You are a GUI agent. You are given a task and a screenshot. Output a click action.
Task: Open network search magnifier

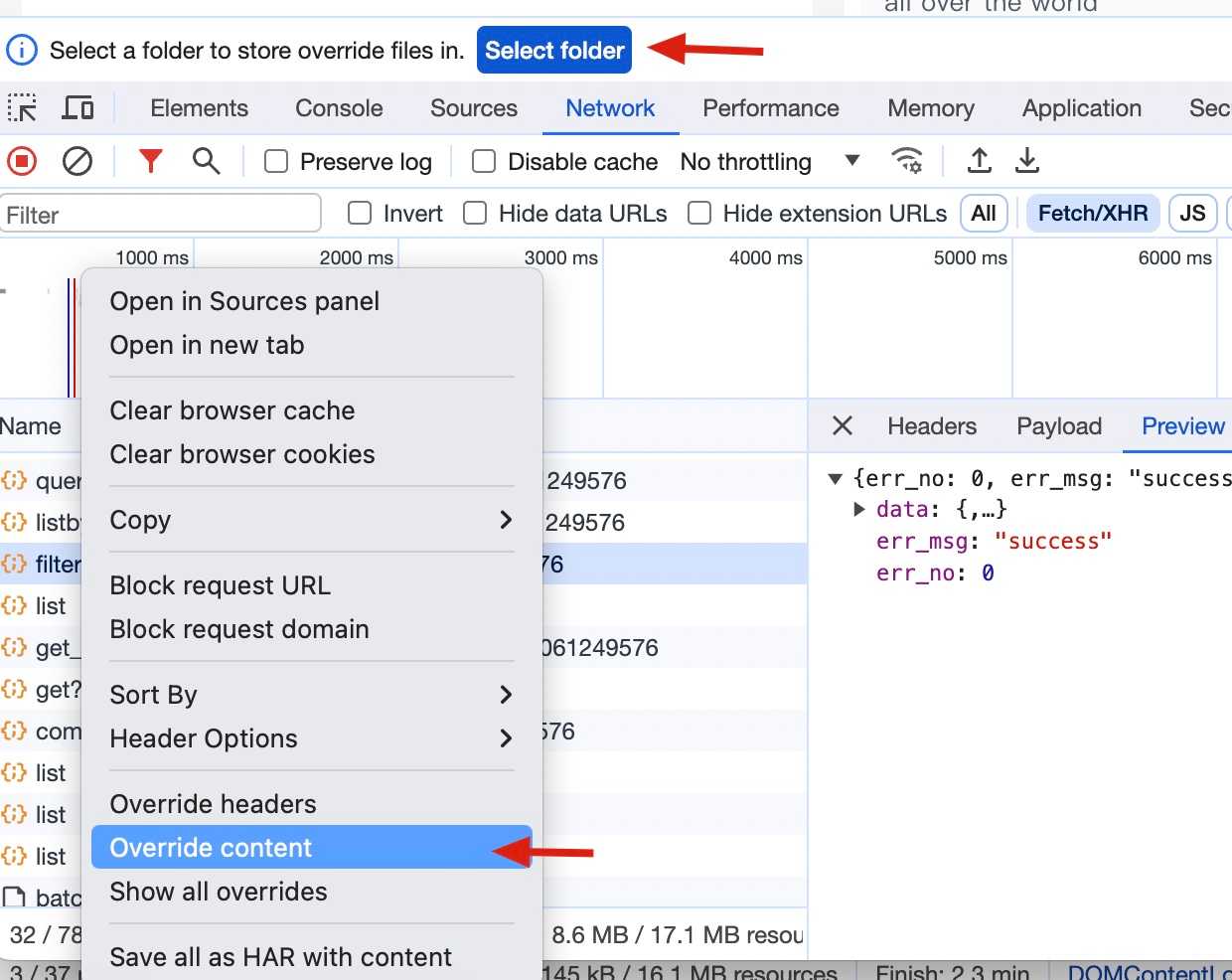pyautogui.click(x=206, y=161)
